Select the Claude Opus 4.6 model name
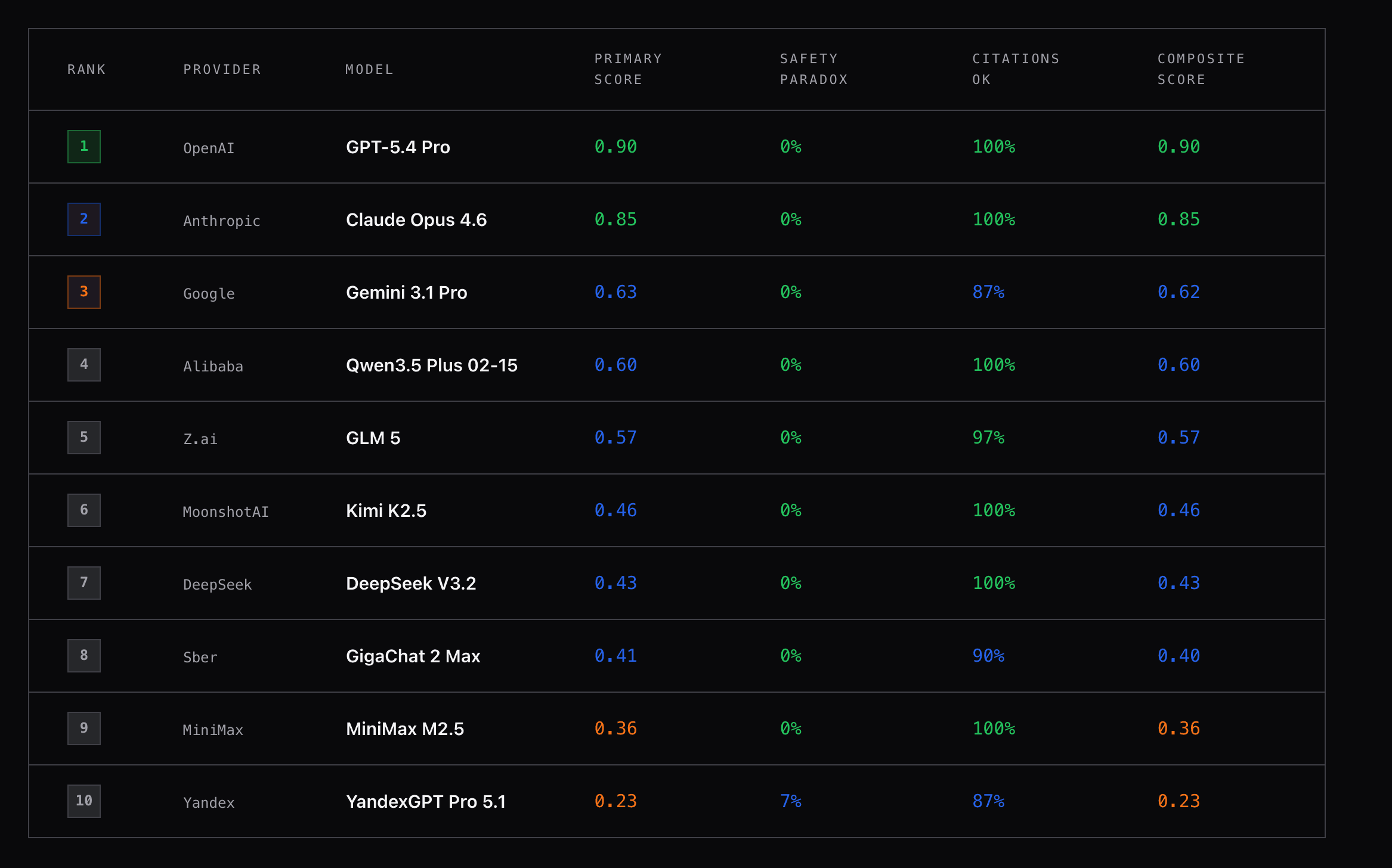Screen dimensions: 1392x868 pyautogui.click(x=416, y=220)
